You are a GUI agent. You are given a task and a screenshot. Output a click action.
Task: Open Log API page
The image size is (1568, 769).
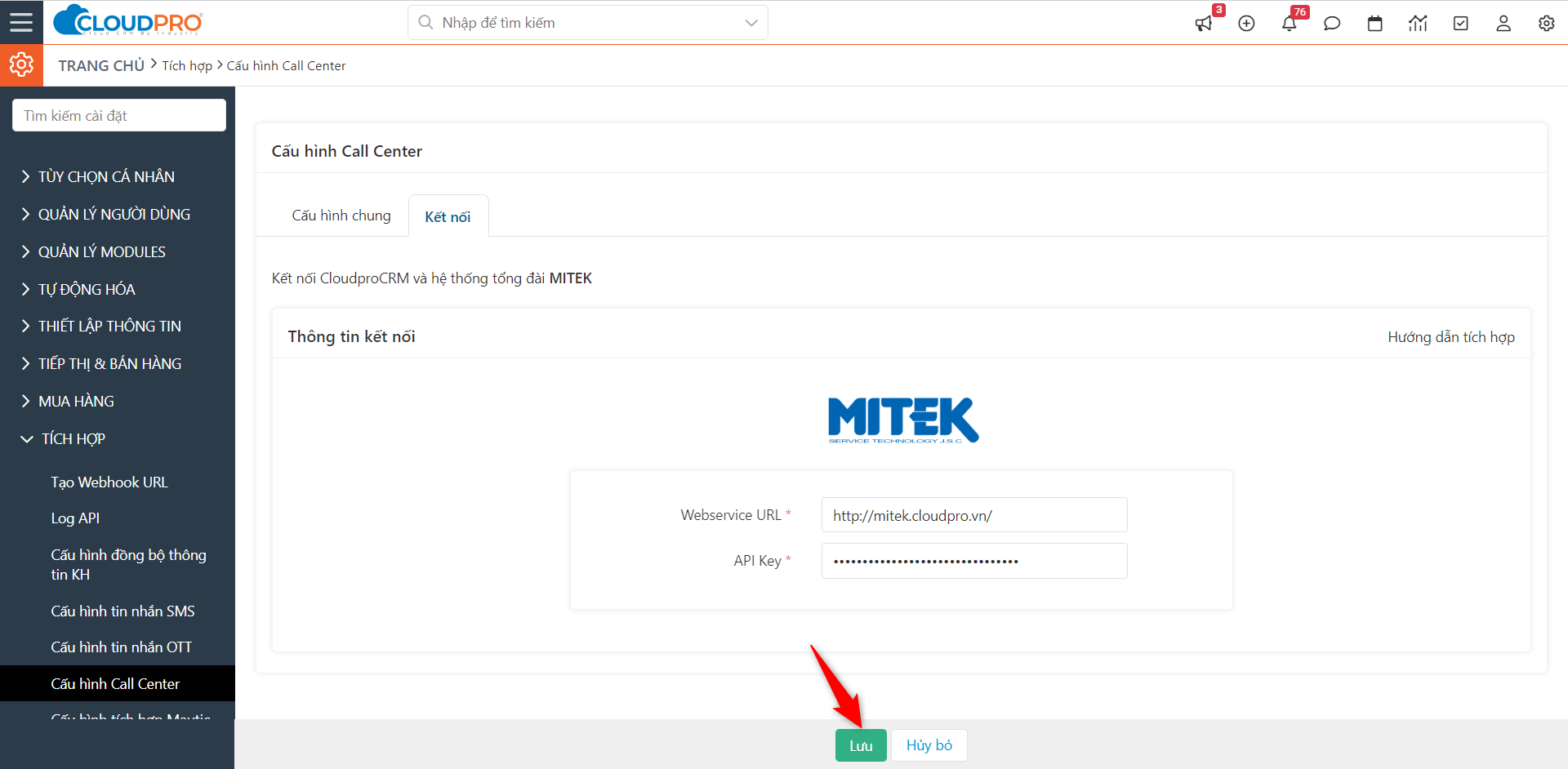[75, 518]
